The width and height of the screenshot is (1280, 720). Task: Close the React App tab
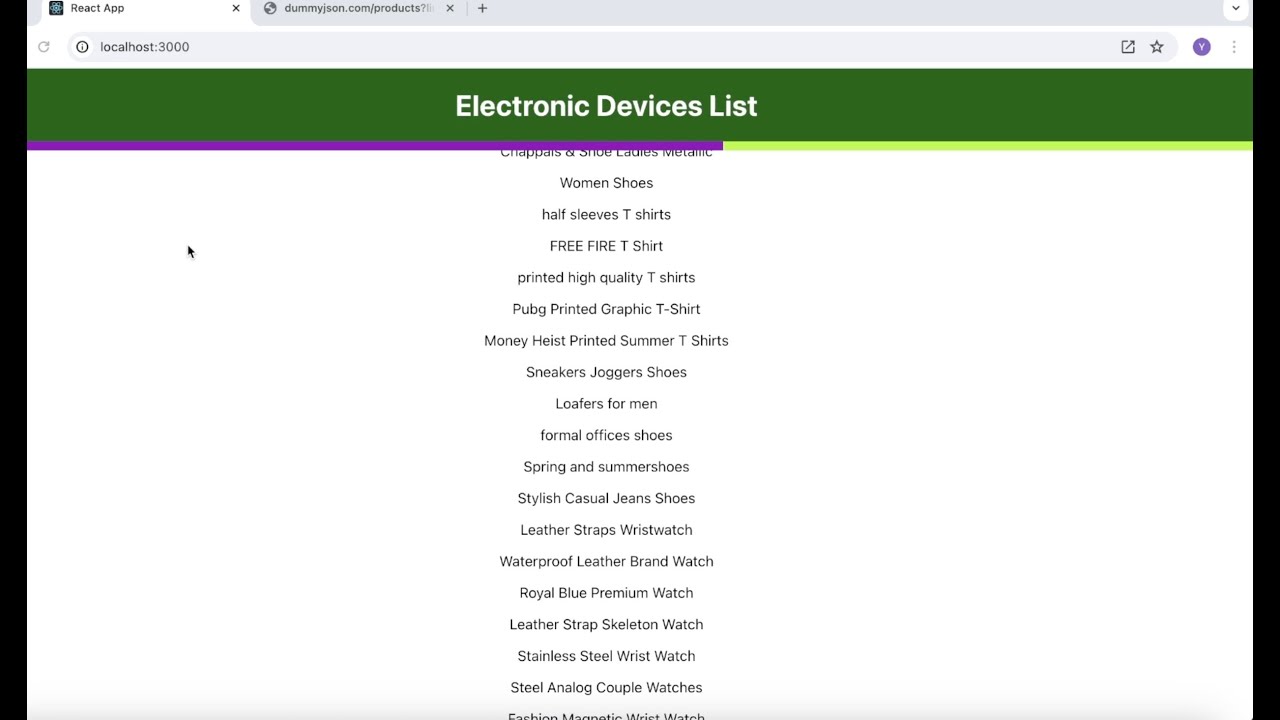point(236,8)
